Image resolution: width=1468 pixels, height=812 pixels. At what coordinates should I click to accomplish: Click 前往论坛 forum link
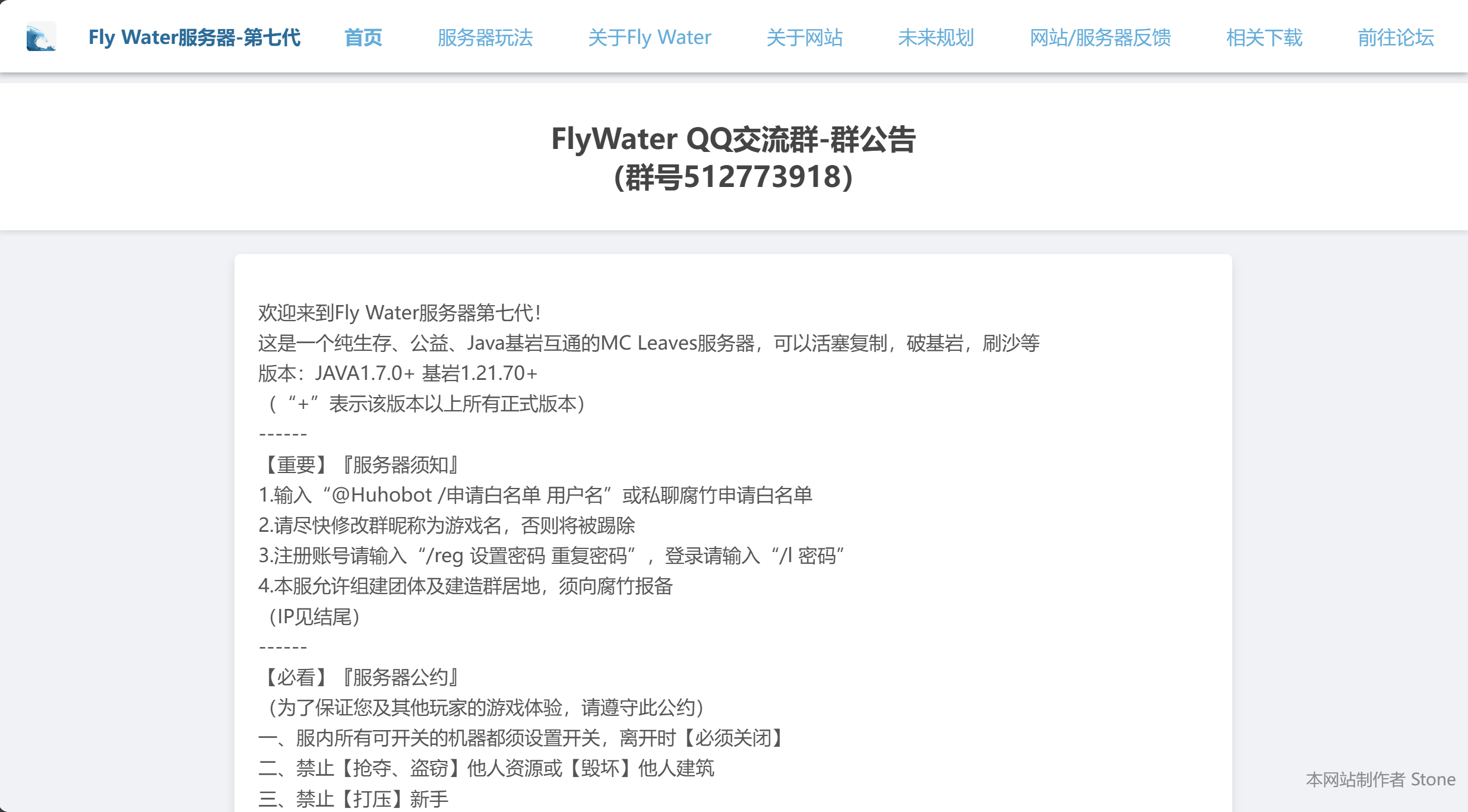pos(1396,37)
